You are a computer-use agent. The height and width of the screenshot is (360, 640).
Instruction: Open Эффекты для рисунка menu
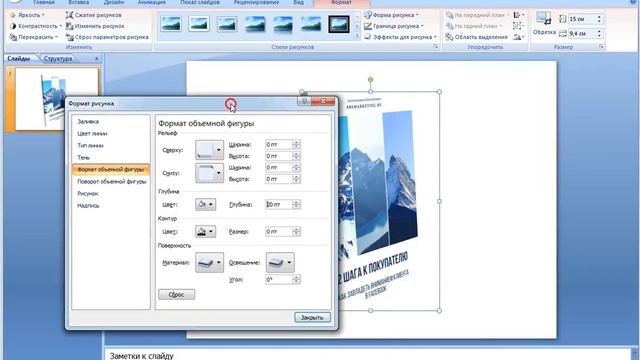400,37
